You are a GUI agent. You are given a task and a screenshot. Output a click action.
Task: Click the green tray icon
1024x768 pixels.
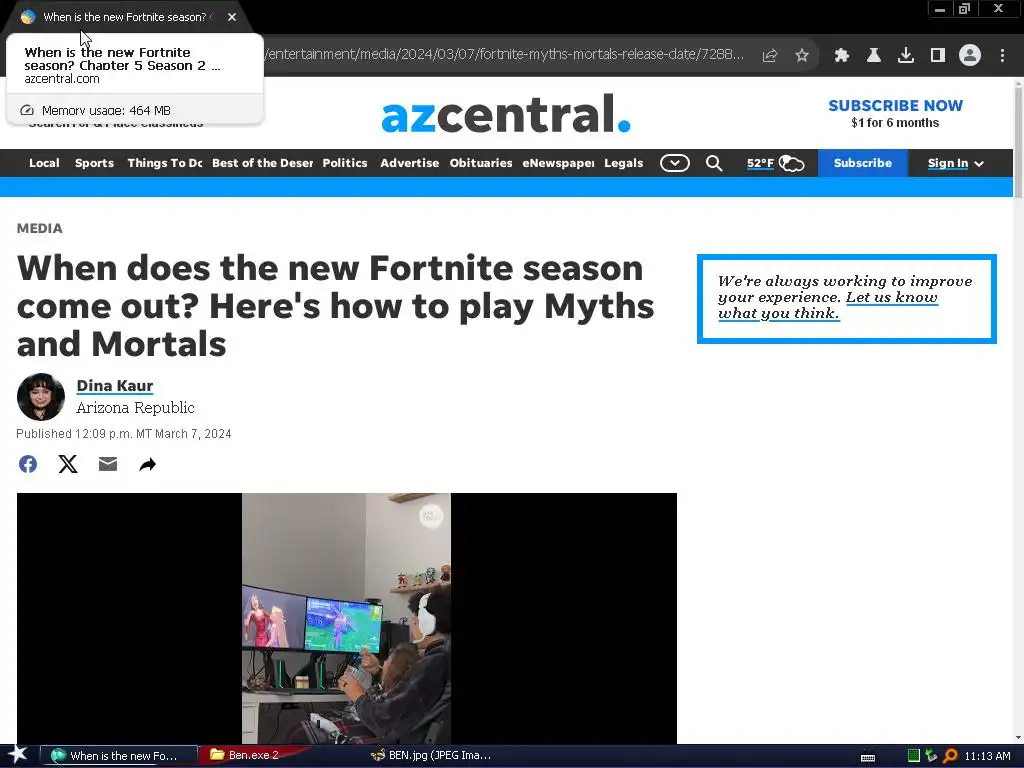914,756
